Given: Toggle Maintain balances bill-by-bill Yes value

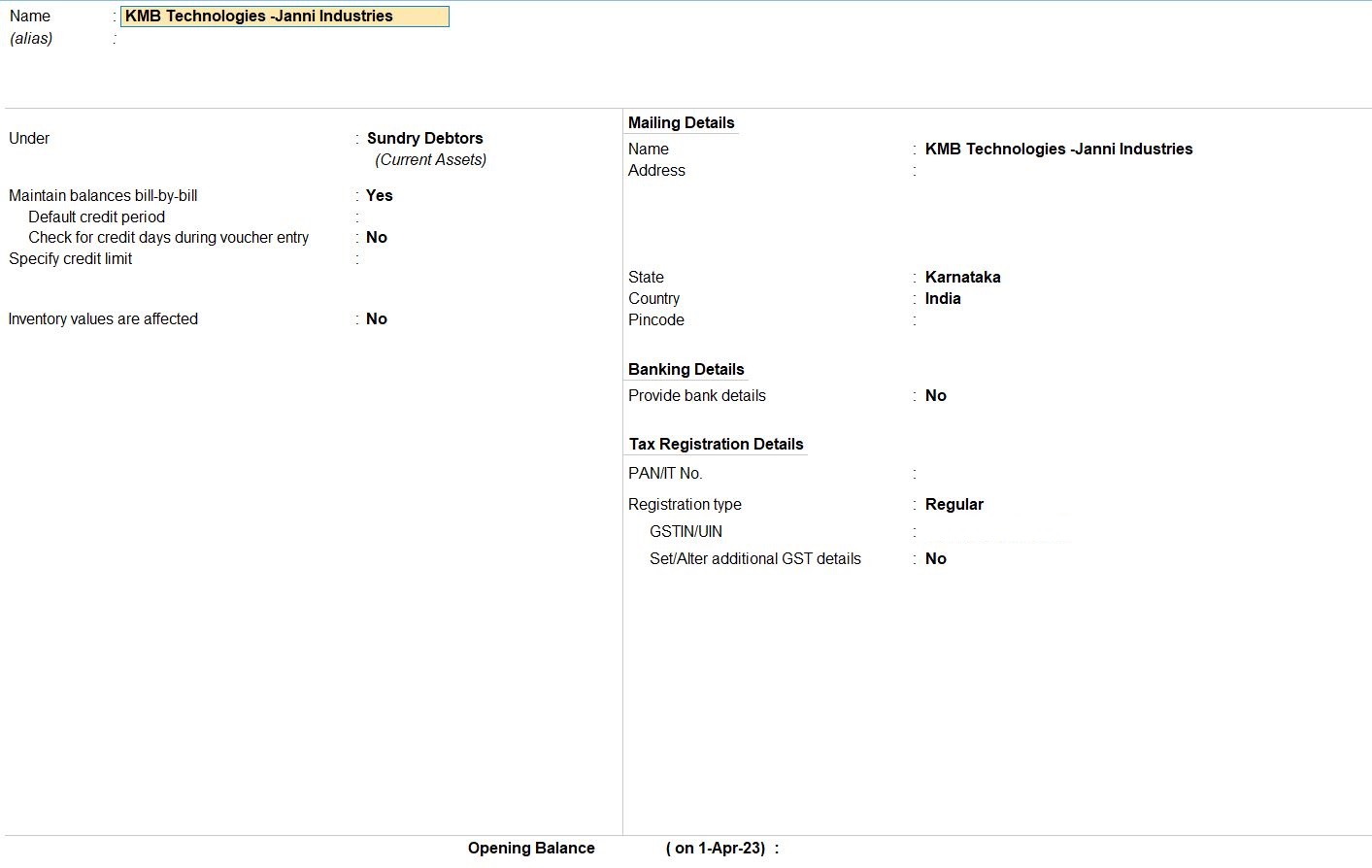Looking at the screenshot, I should tap(379, 195).
